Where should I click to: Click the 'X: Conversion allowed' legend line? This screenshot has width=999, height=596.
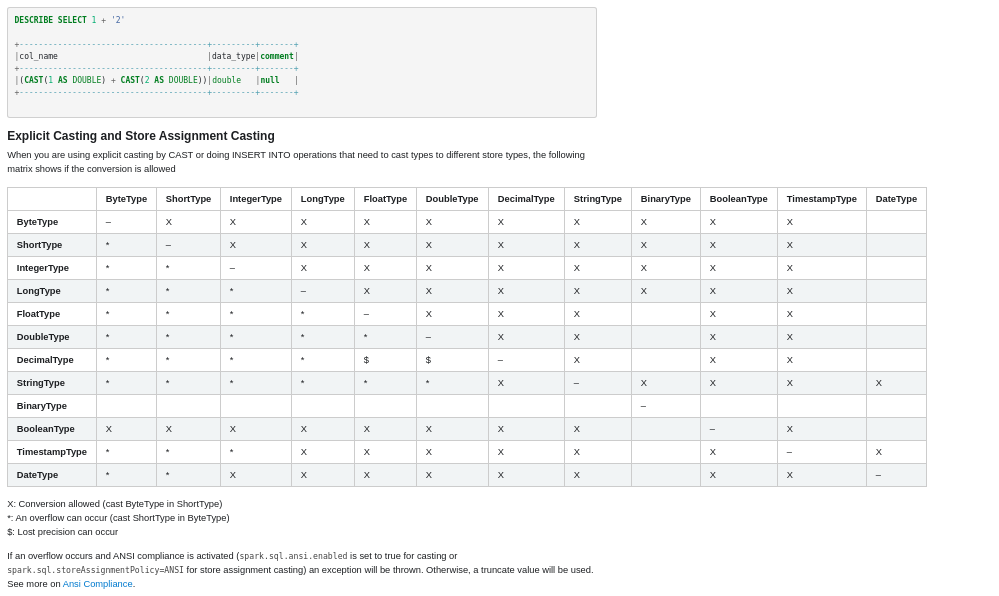click(x=115, y=504)
